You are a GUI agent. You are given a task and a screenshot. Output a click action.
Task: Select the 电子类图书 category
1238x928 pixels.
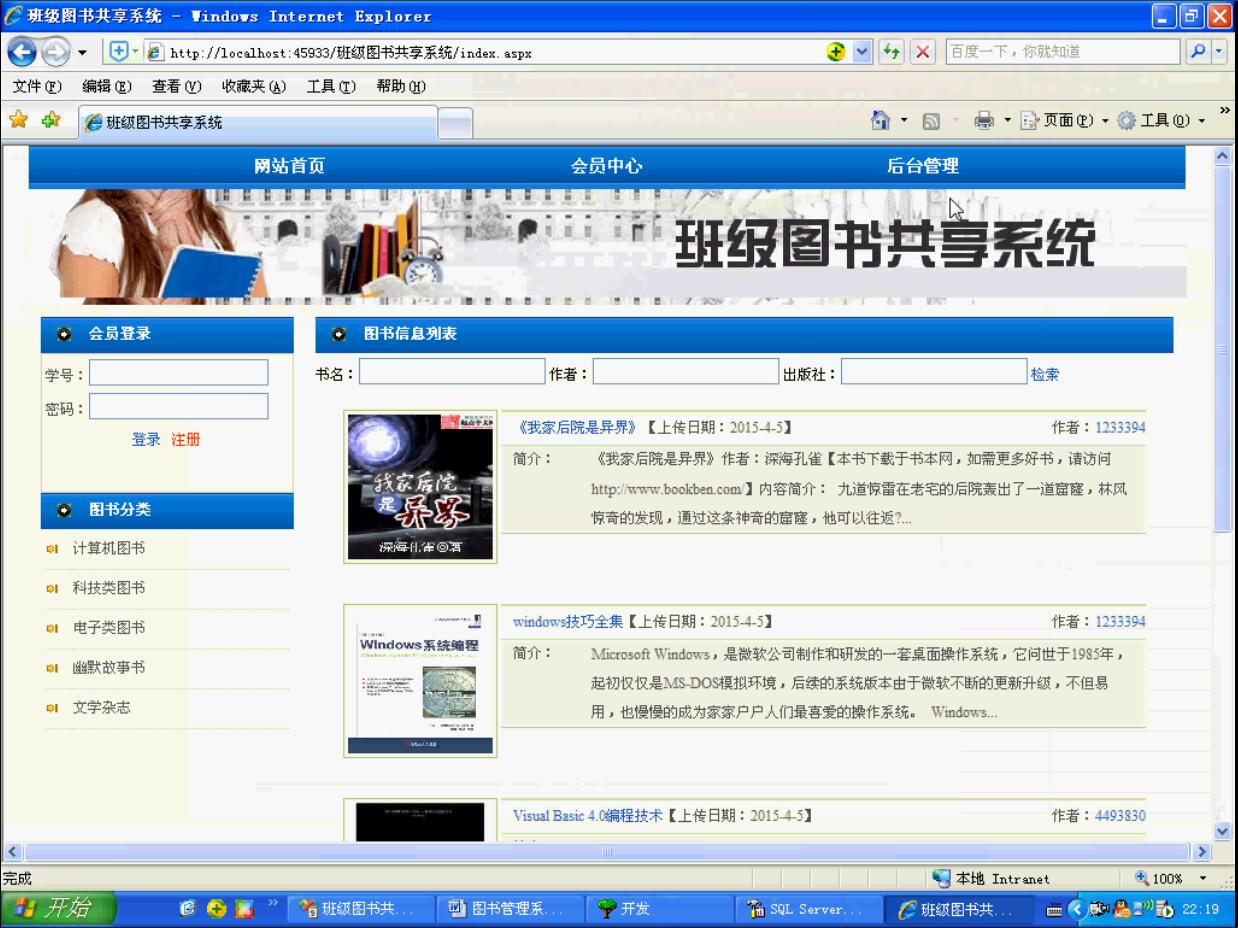(x=109, y=628)
